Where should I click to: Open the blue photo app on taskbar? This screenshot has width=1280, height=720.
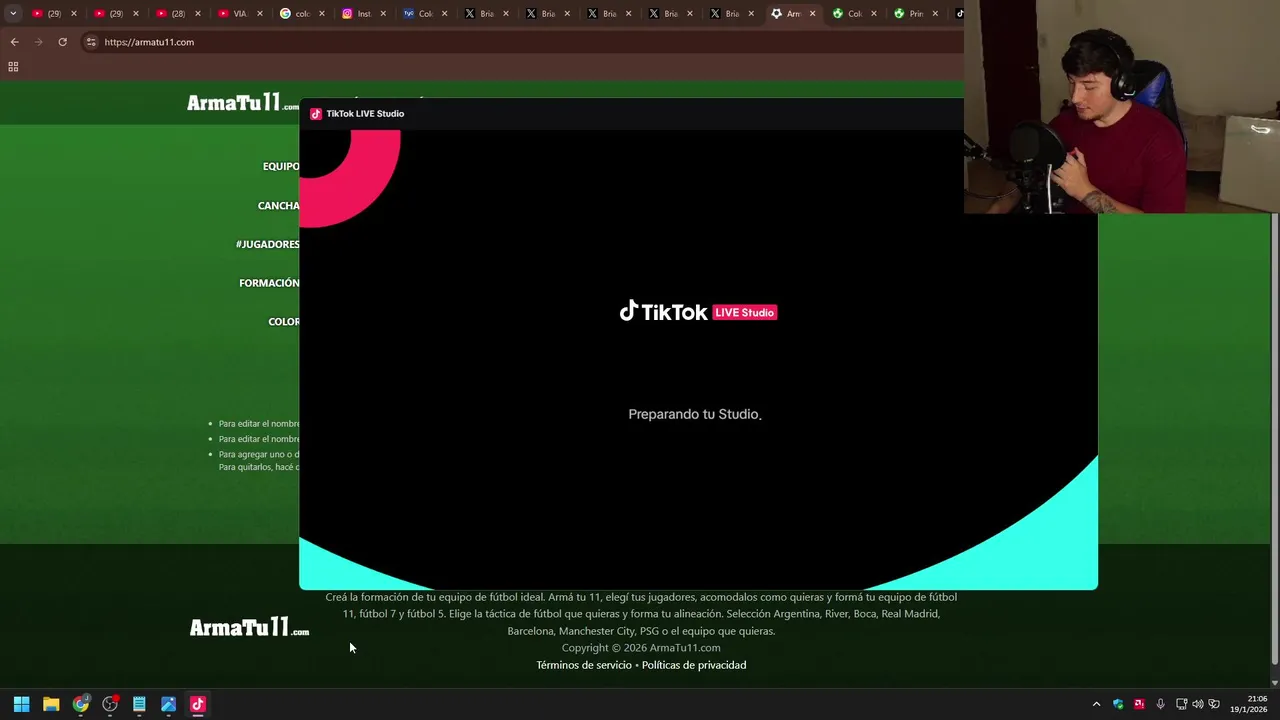168,704
